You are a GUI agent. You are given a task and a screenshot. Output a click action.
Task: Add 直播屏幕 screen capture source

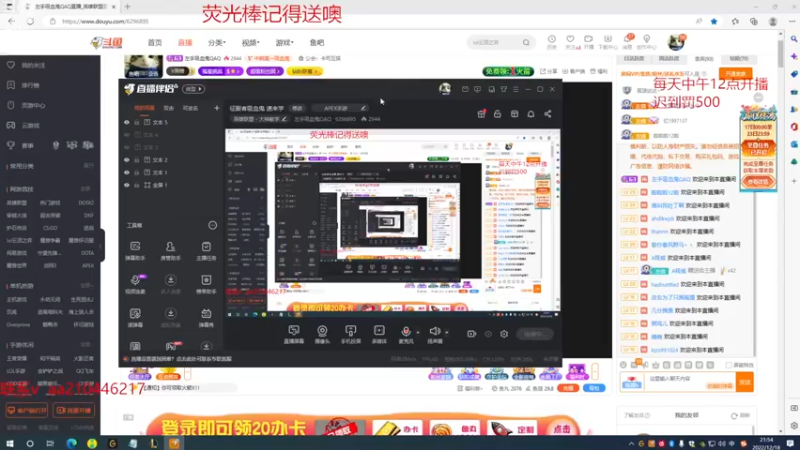[x=294, y=334]
